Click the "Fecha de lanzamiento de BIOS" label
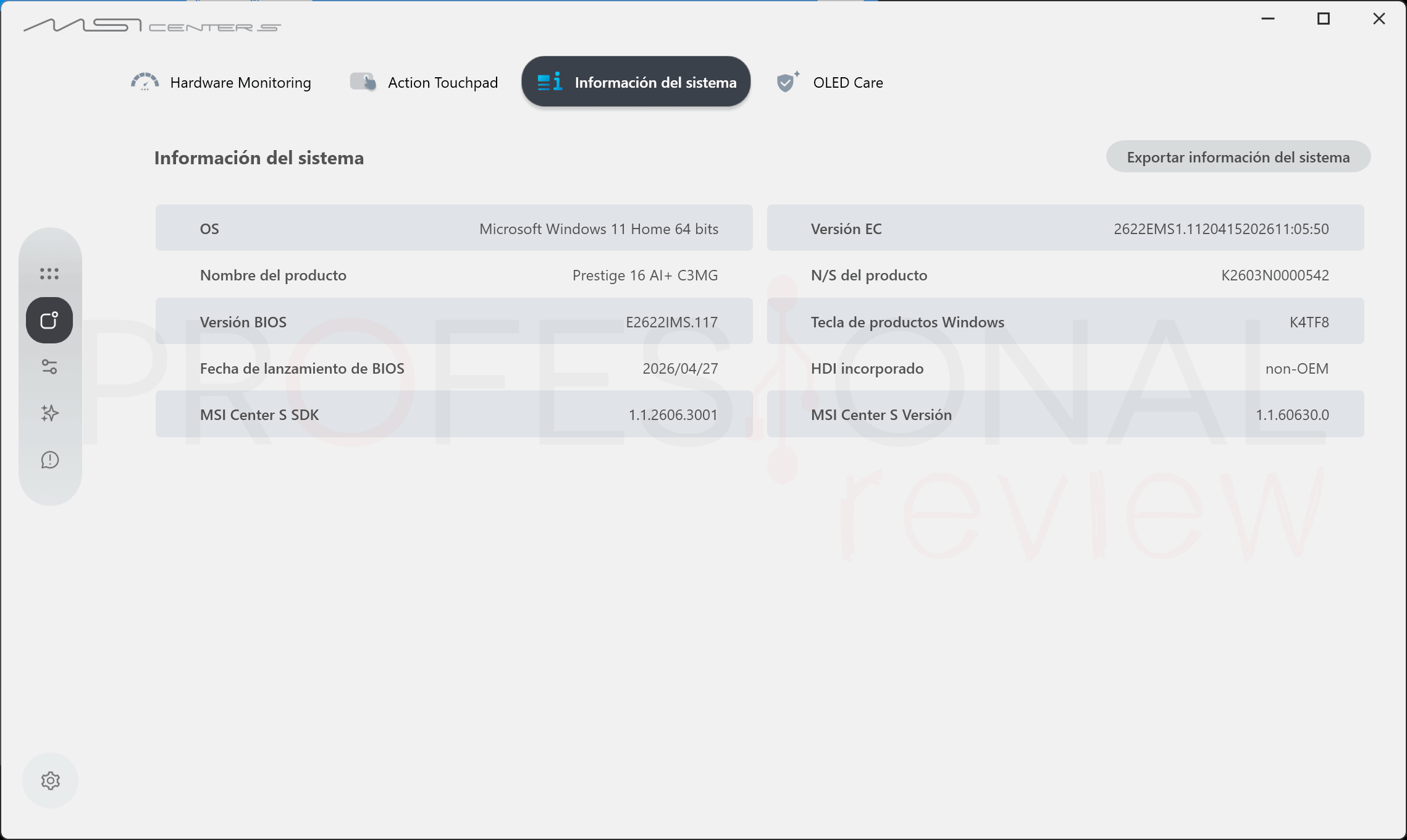 tap(302, 368)
